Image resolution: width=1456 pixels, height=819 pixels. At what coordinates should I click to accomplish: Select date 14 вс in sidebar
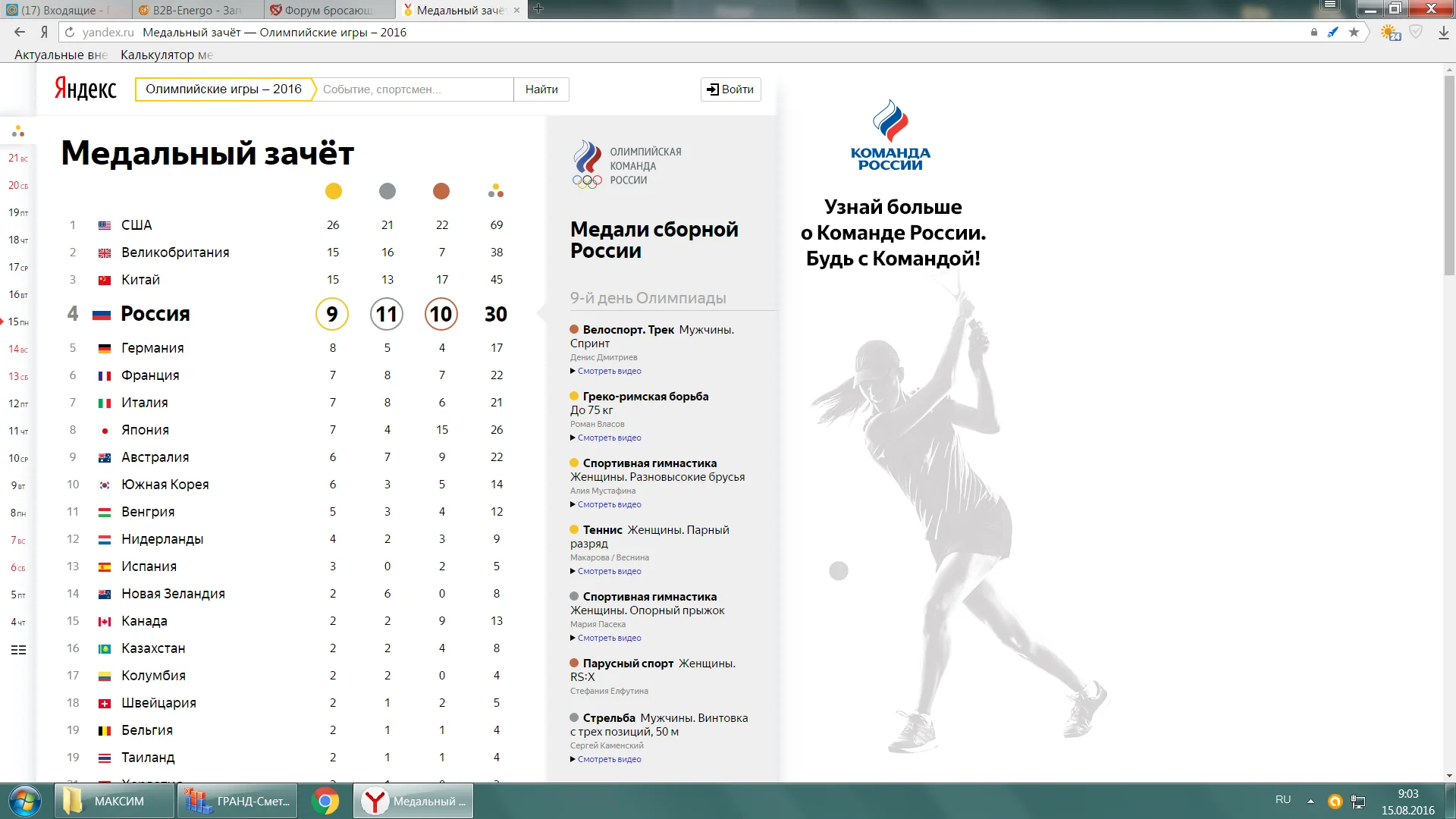pyautogui.click(x=18, y=349)
